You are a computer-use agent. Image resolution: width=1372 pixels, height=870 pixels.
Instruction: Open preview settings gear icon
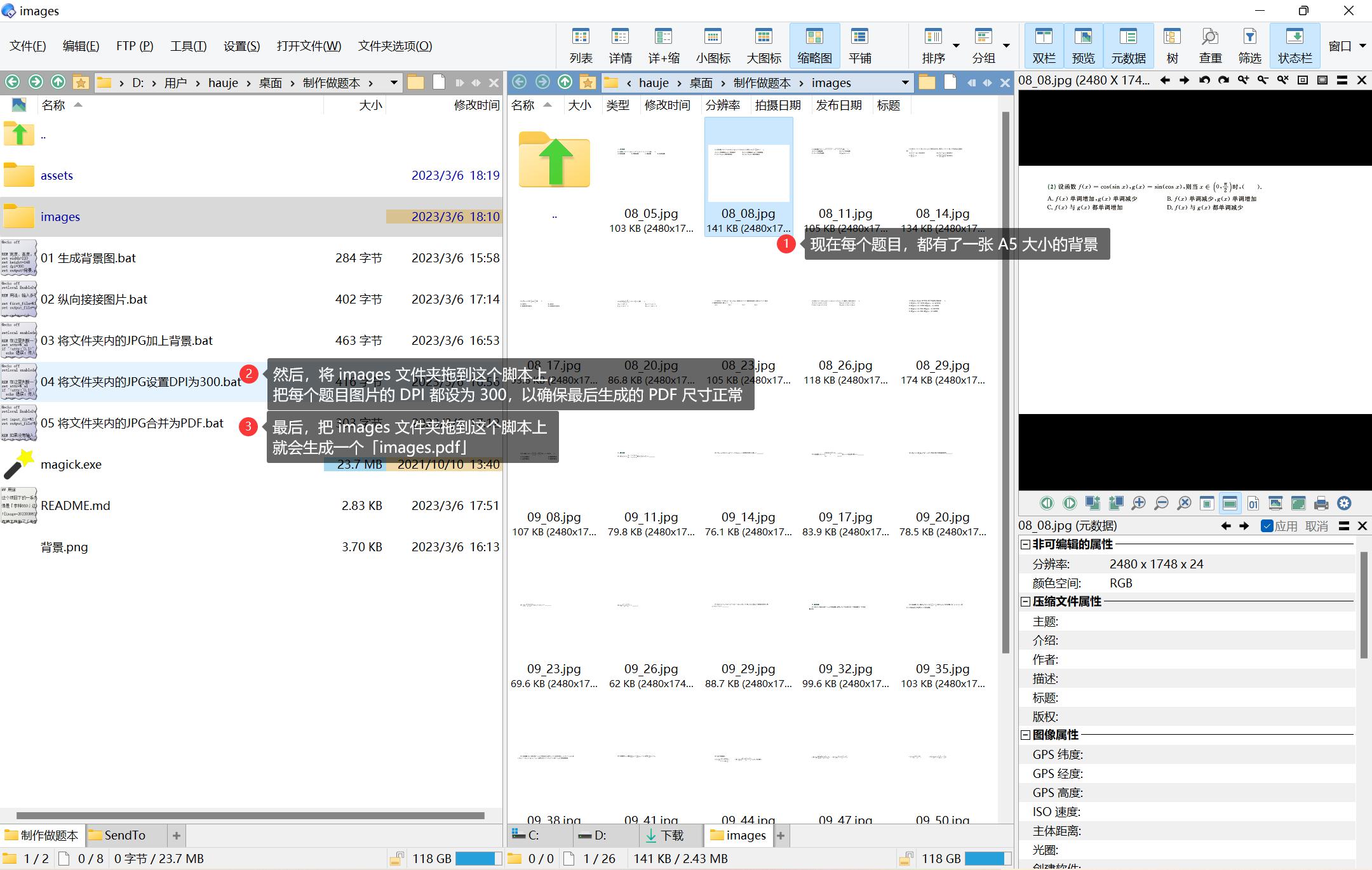coord(1344,504)
